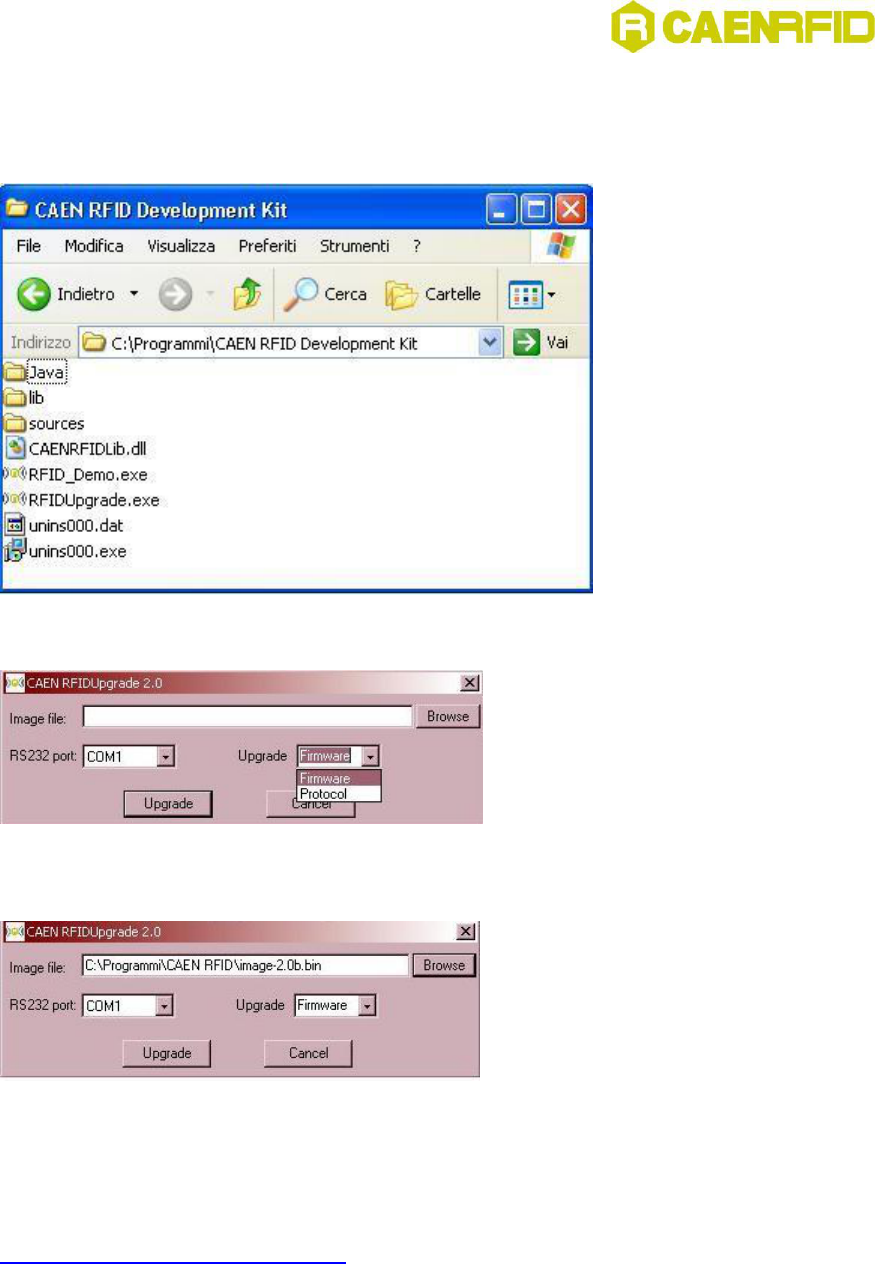Click Cancel button in second dialog
This screenshot has height=1264, width=875.
tap(308, 1053)
